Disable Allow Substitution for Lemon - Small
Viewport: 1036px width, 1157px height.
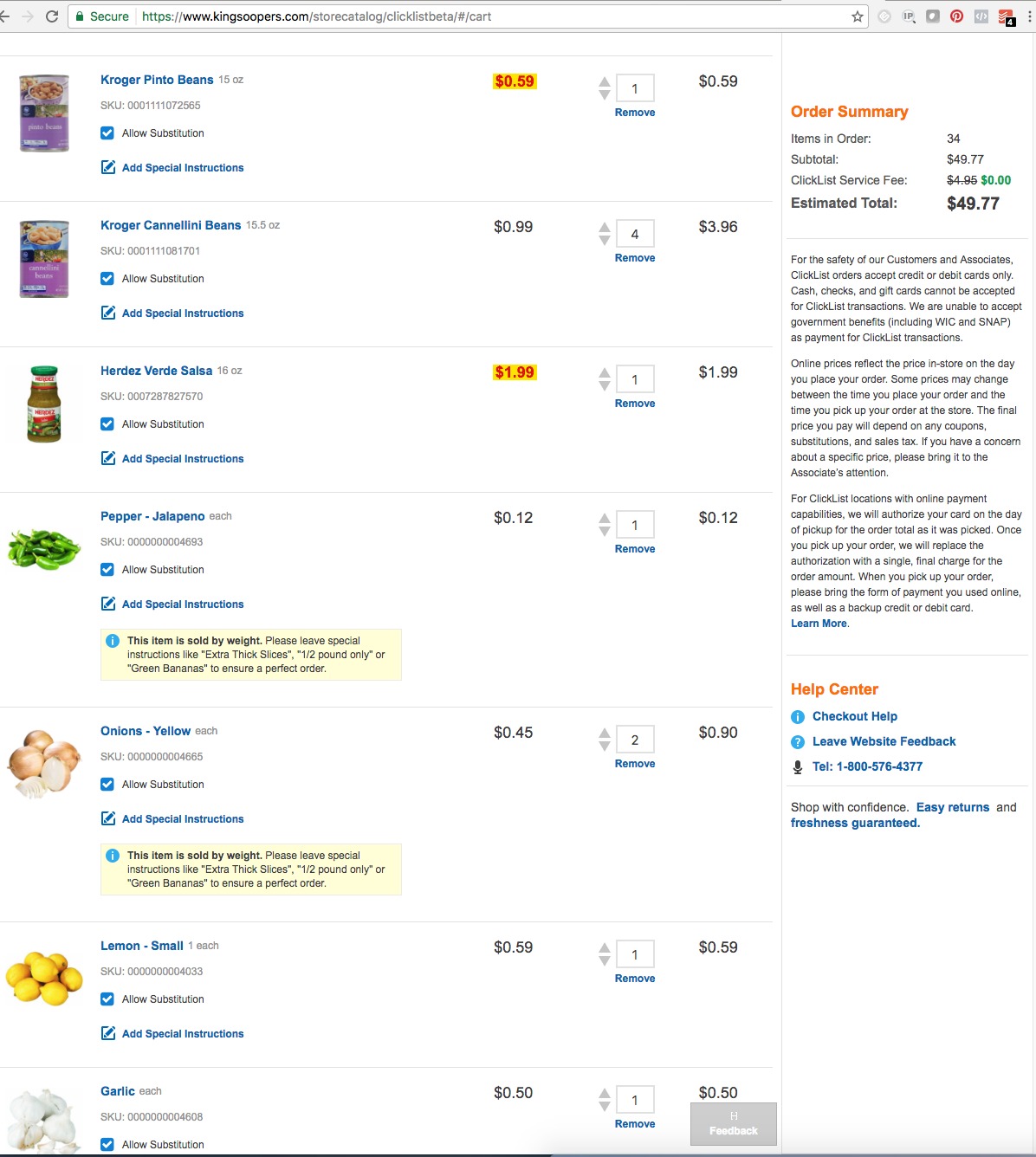[107, 999]
